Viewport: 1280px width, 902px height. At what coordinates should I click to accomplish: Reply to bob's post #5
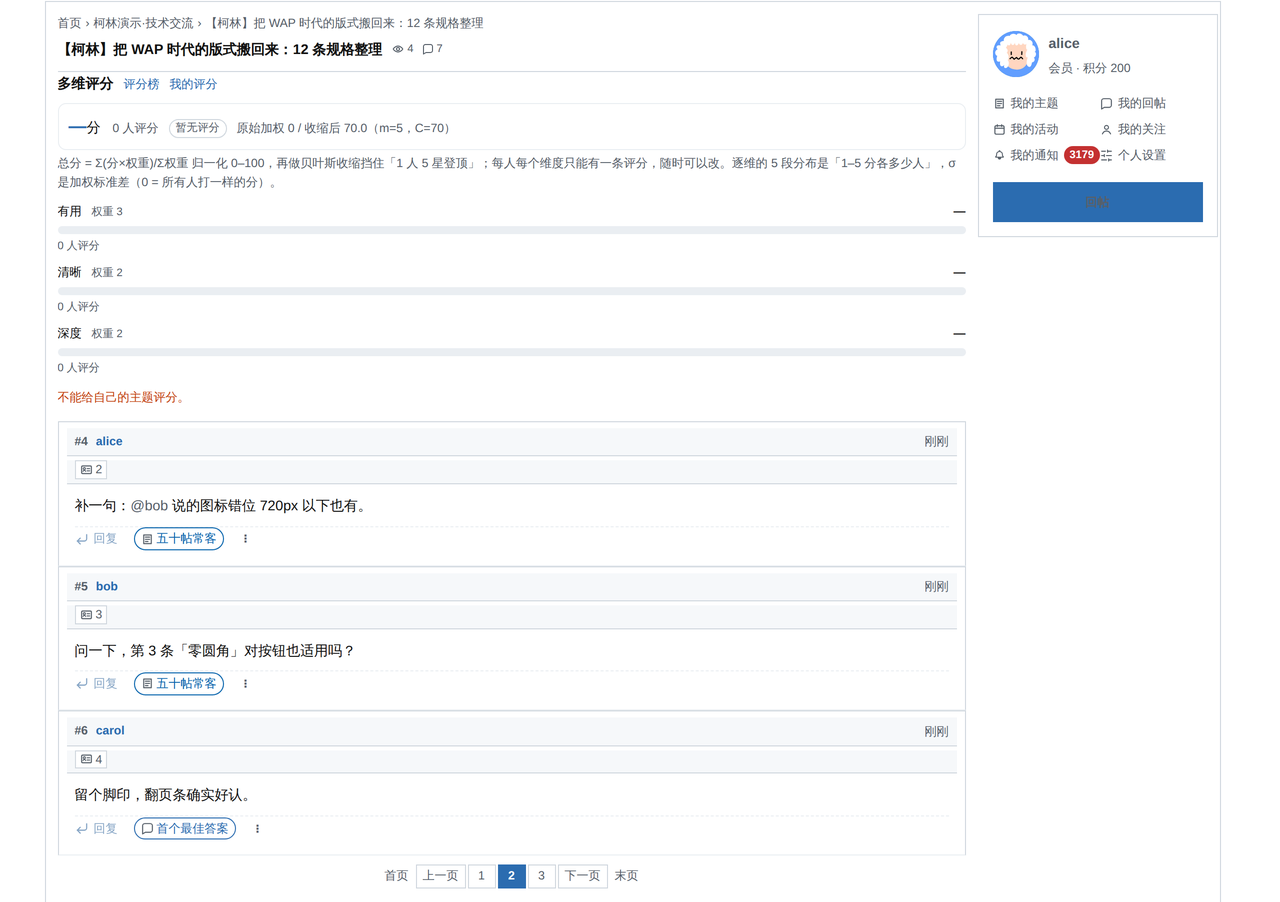pyautogui.click(x=97, y=684)
